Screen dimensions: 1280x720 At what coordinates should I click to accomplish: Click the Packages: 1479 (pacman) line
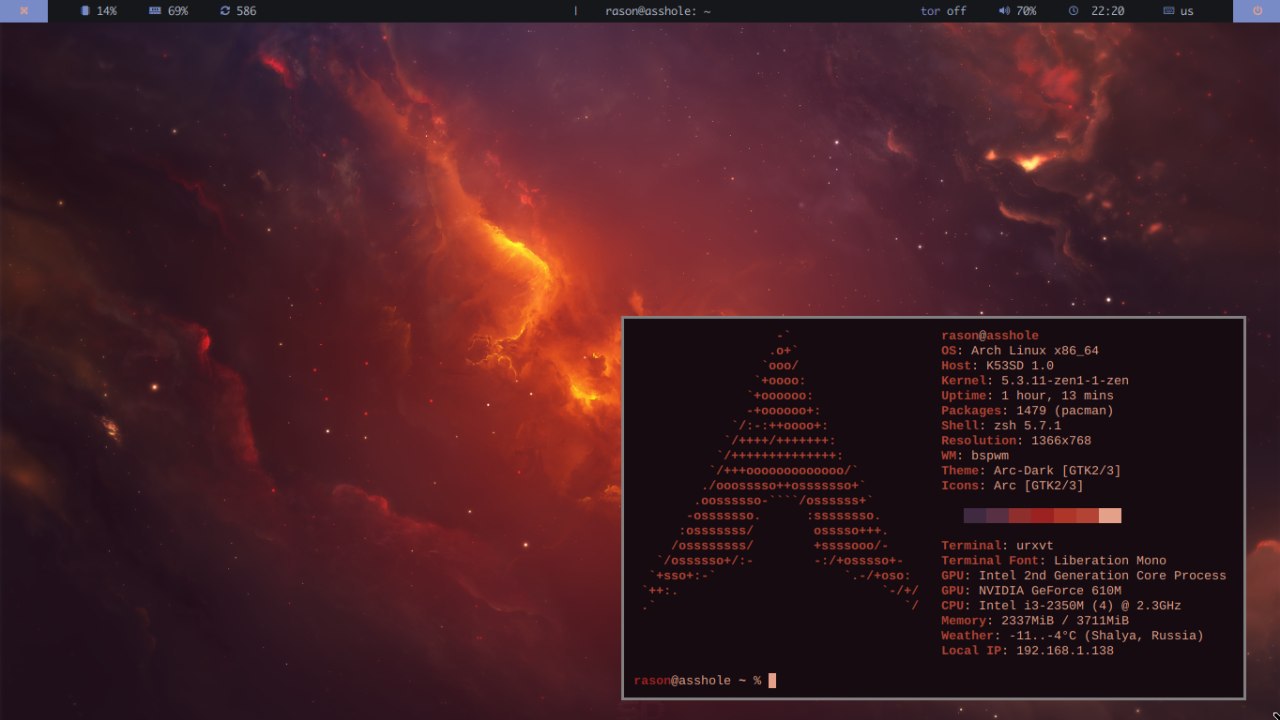[1027, 411]
